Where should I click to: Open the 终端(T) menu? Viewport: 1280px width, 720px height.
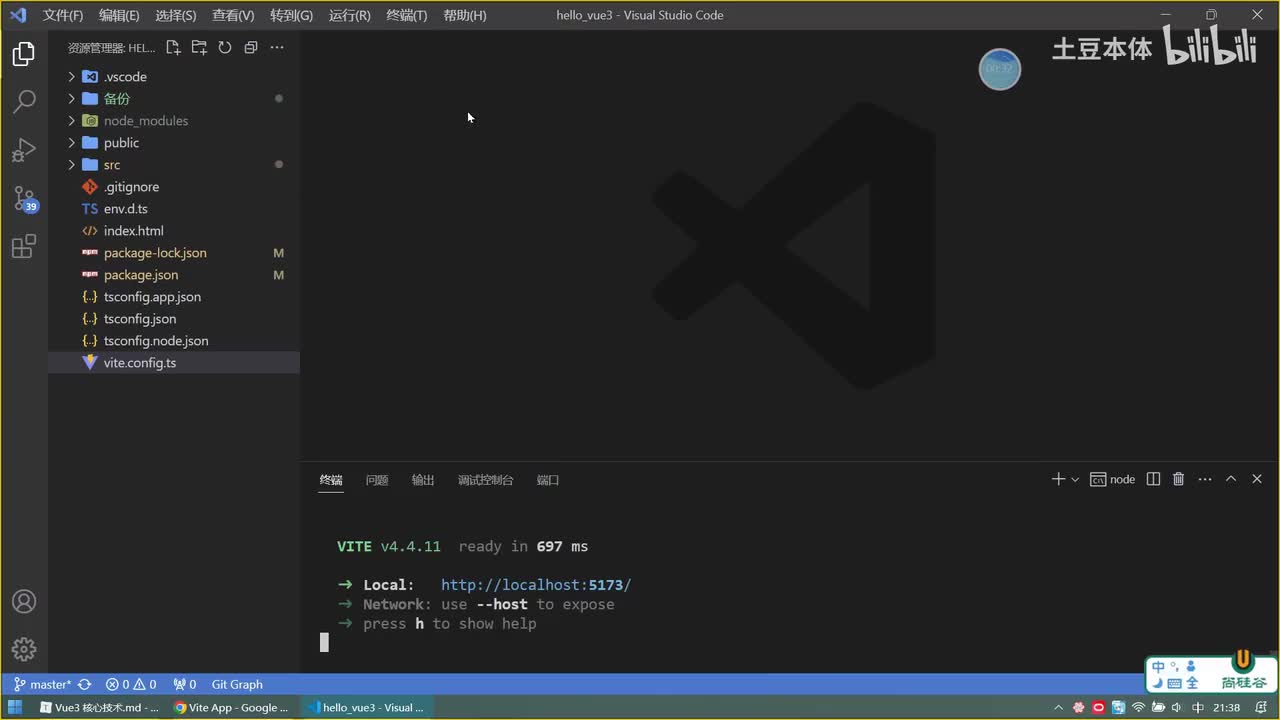coord(406,15)
